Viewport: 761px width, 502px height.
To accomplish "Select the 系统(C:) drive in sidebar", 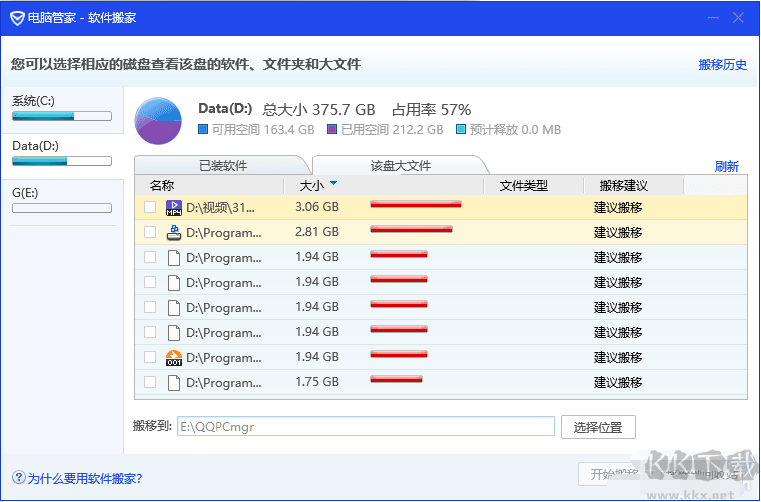I will coord(61,107).
